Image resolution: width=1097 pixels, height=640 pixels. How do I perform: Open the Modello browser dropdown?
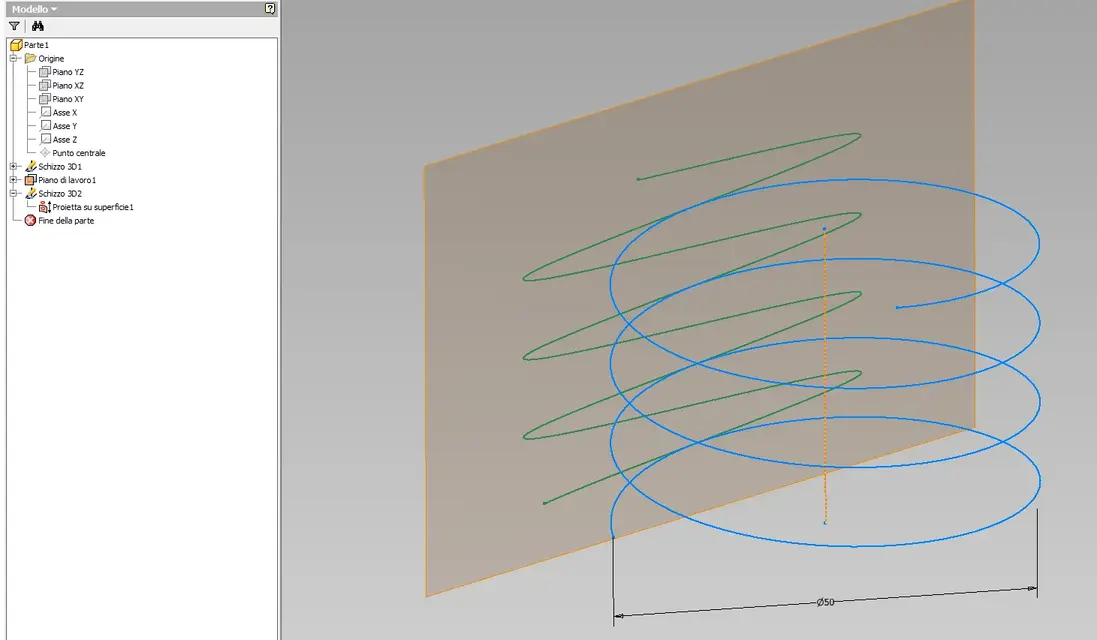coord(34,9)
